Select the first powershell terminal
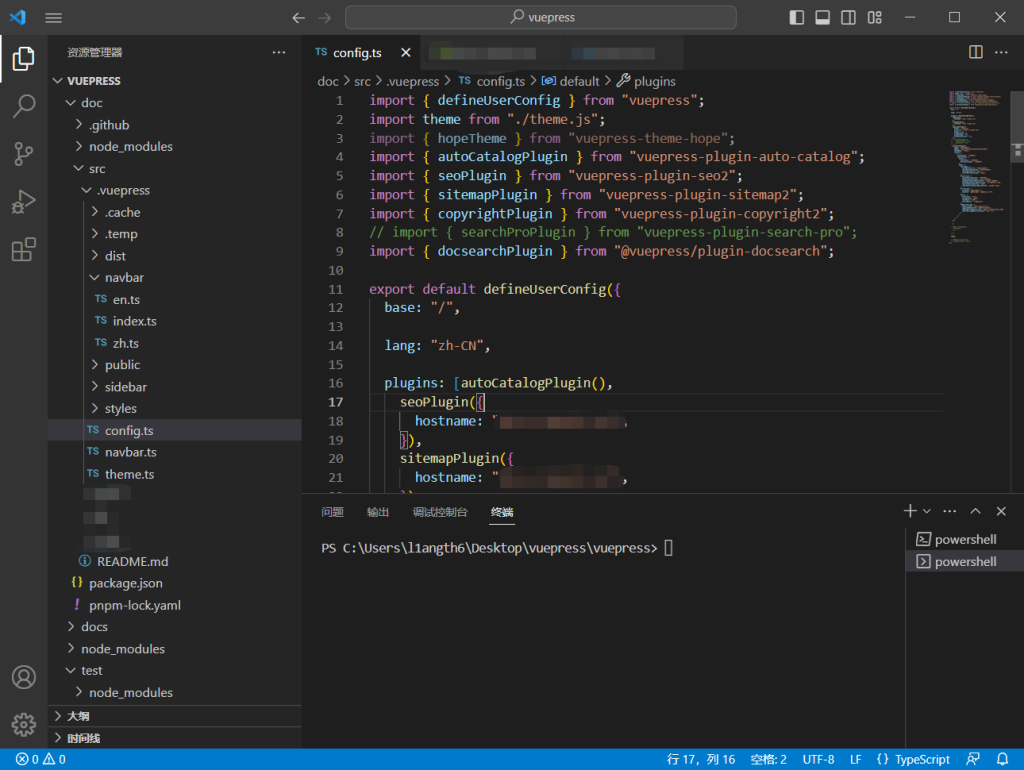1024x770 pixels. click(x=965, y=539)
